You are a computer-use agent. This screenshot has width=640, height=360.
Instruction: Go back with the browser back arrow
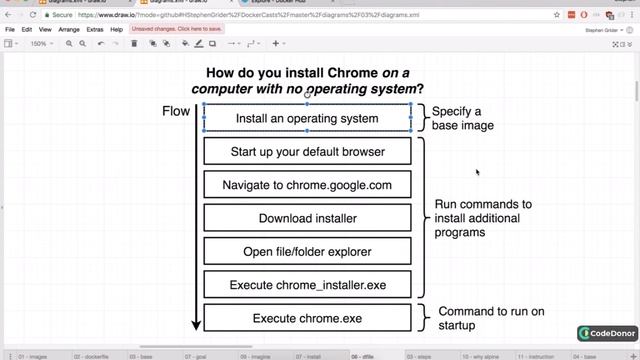tap(8, 15)
